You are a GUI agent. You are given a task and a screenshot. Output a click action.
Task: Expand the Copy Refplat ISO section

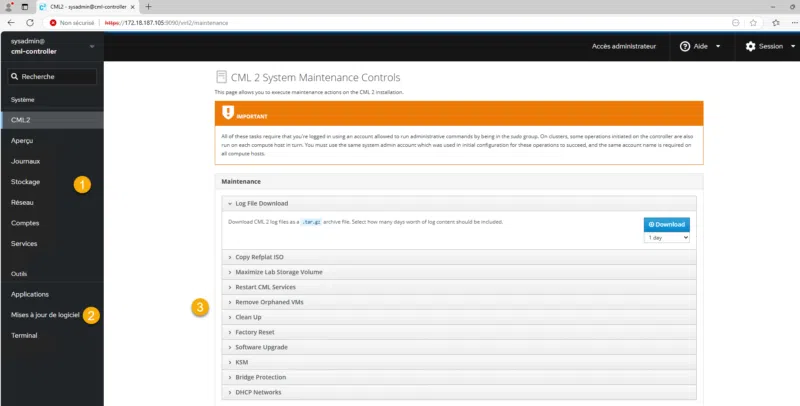[258, 257]
